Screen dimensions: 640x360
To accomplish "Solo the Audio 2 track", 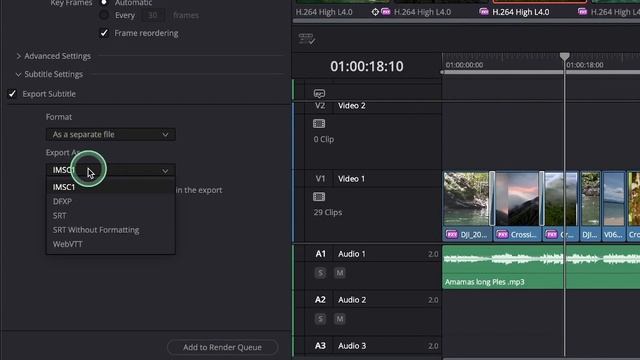I will (x=320, y=319).
